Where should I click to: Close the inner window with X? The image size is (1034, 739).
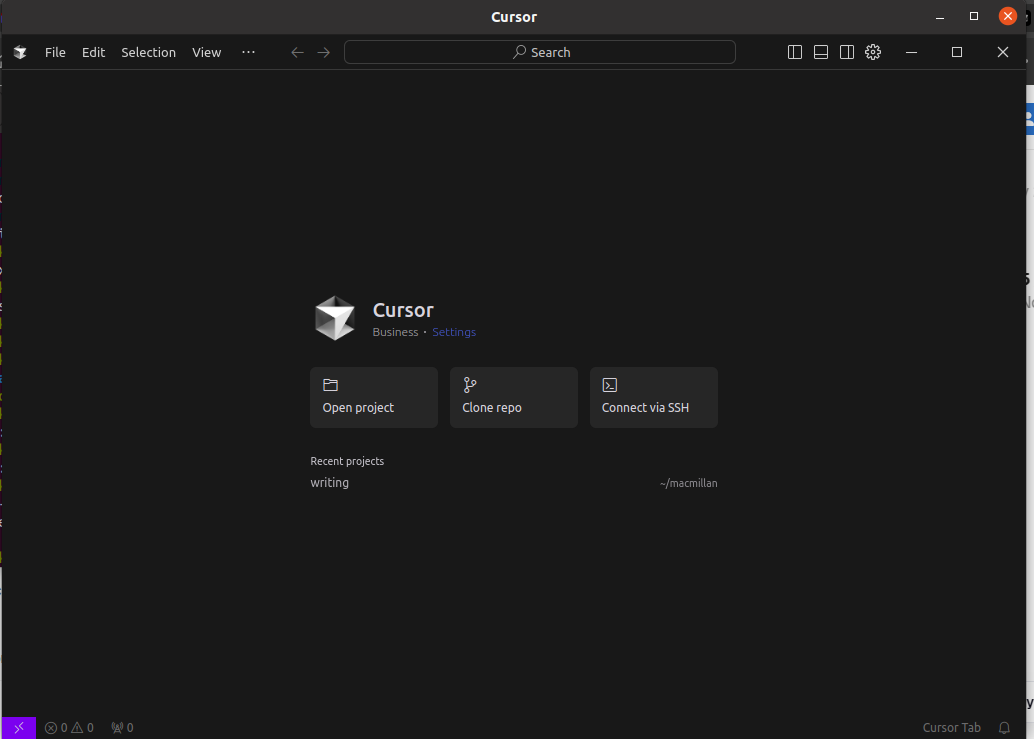point(1002,52)
